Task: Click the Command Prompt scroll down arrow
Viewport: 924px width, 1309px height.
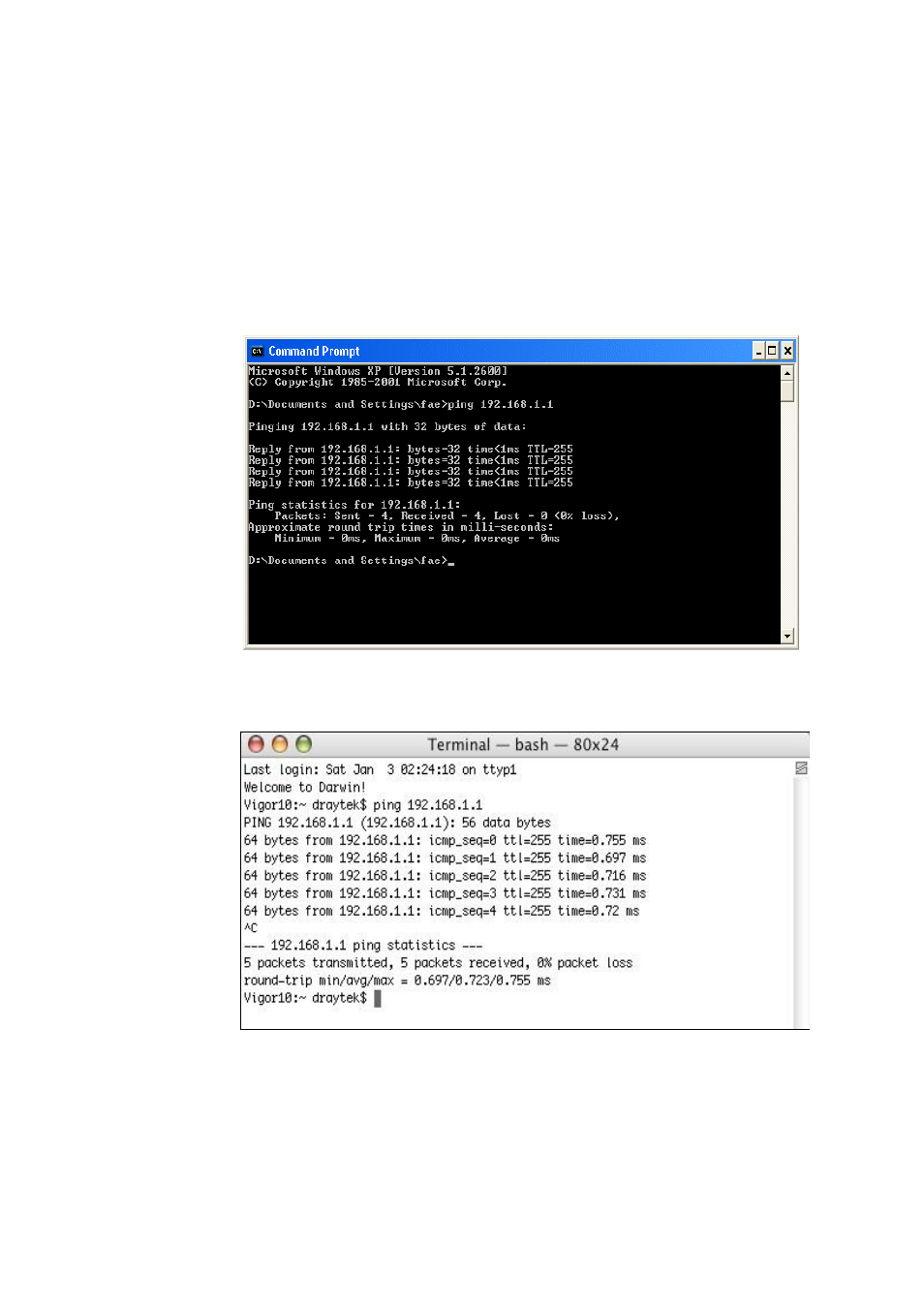Action: pyautogui.click(x=787, y=637)
